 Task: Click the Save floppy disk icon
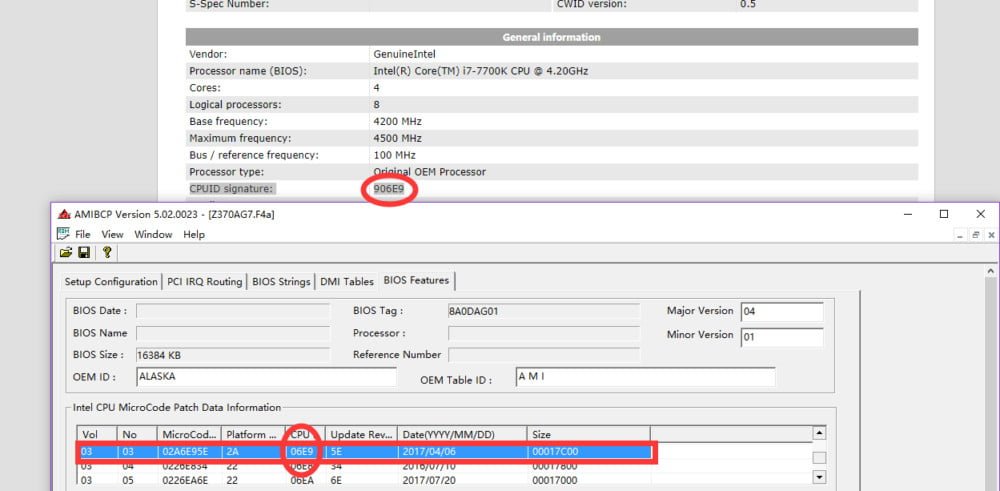84,252
